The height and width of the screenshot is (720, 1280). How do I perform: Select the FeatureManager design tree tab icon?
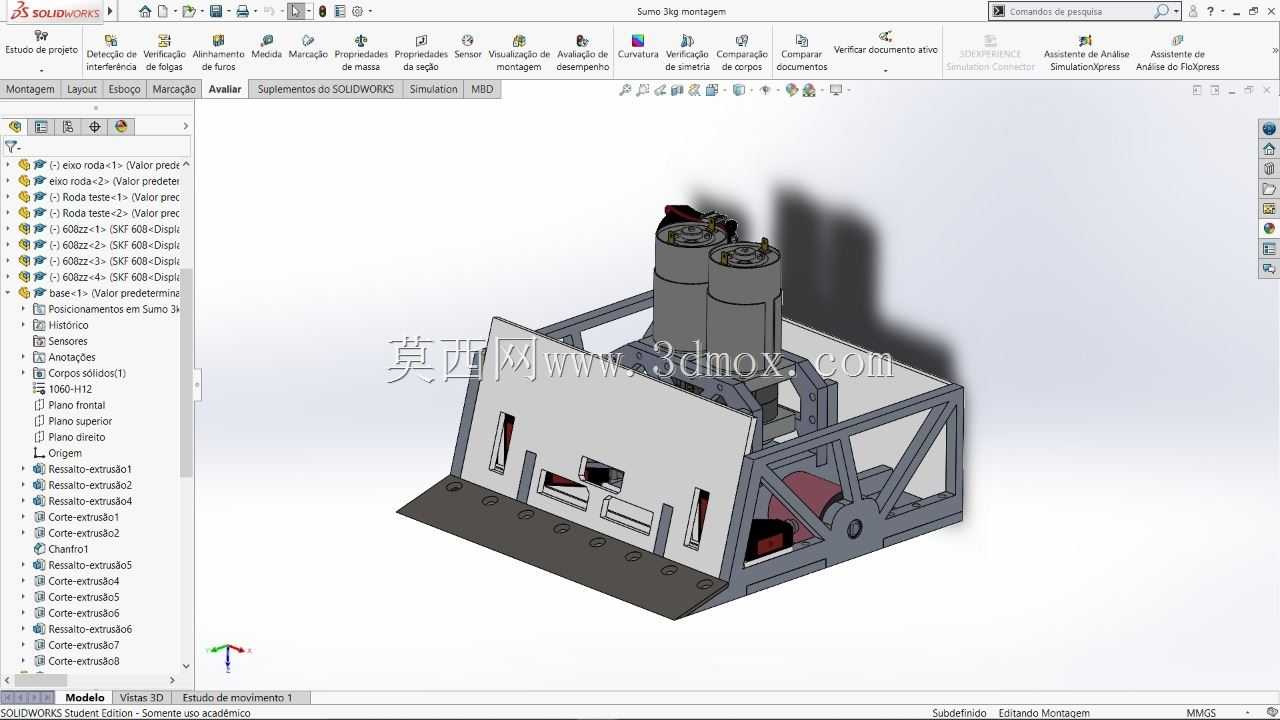(15, 127)
